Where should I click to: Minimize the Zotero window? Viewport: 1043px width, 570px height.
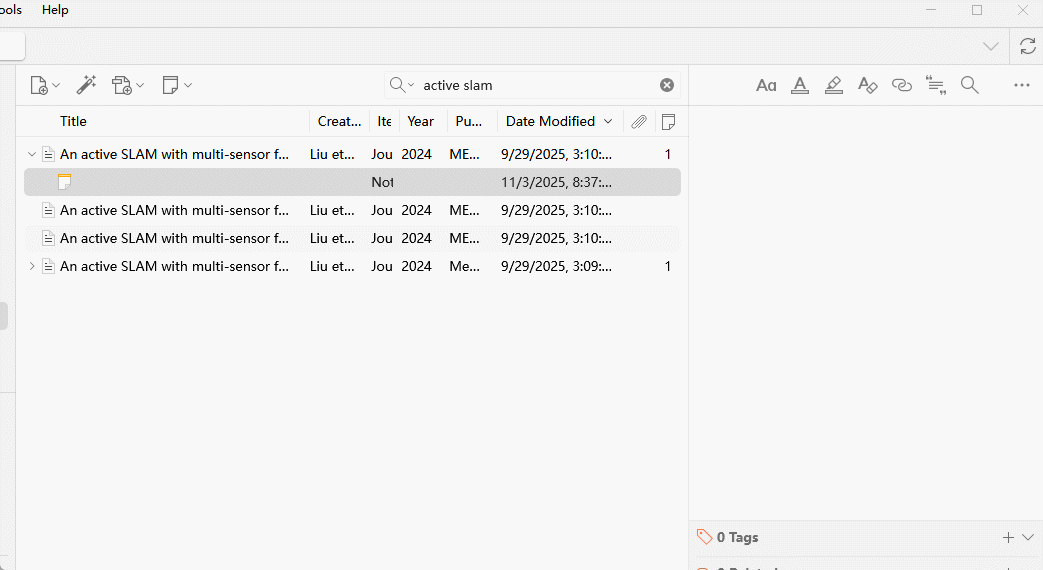(931, 10)
